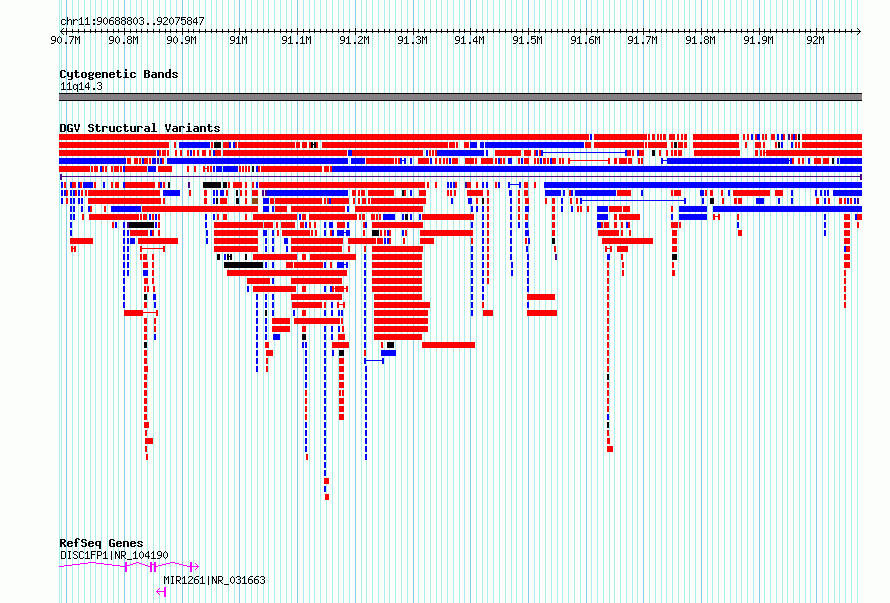Click the chr11:90688803..92075847 region label
The height and width of the screenshot is (603, 890).
tap(132, 21)
